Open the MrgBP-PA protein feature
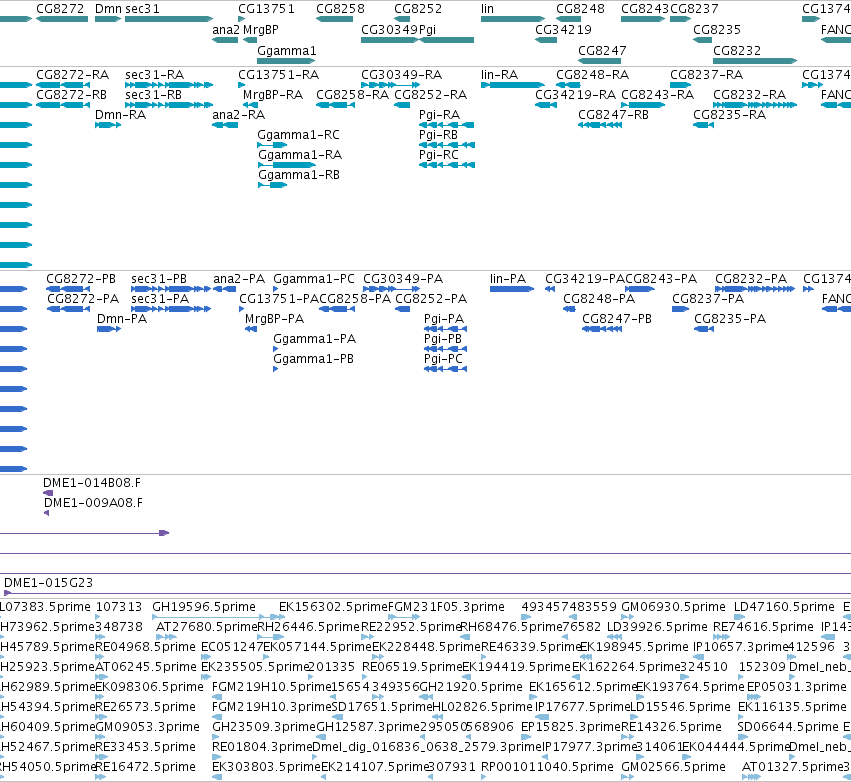 click(x=251, y=329)
